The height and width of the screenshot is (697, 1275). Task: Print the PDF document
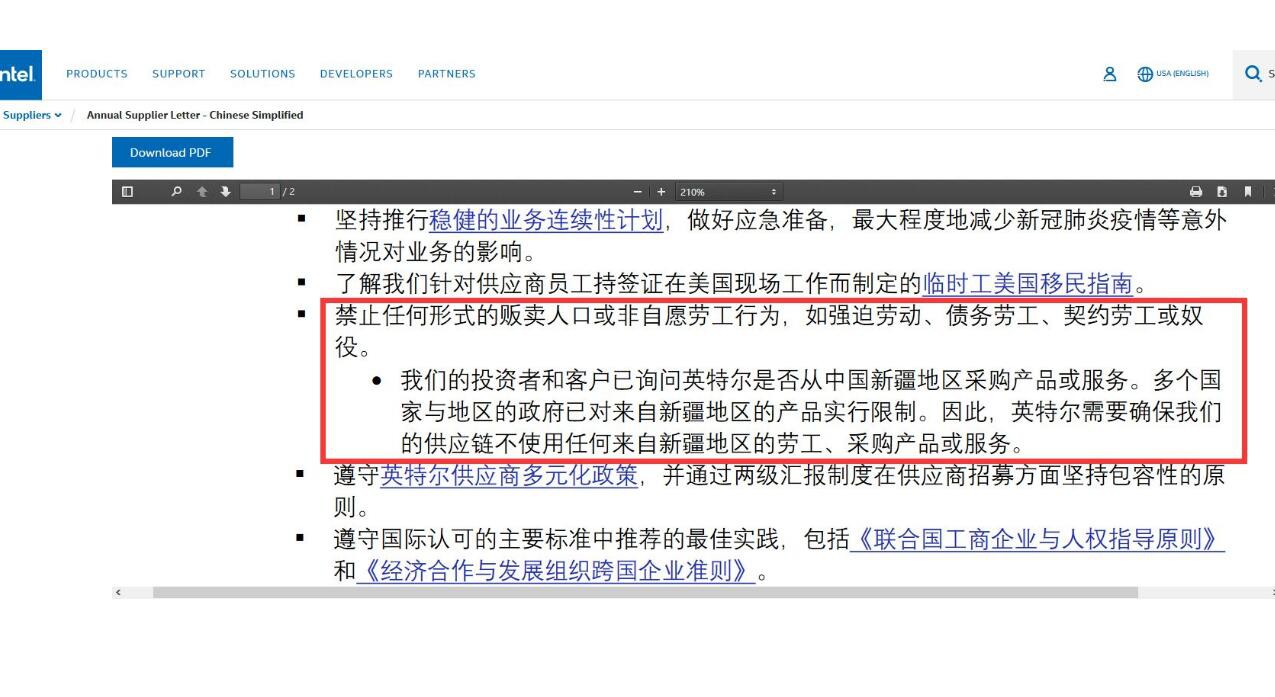pyautogui.click(x=1196, y=191)
